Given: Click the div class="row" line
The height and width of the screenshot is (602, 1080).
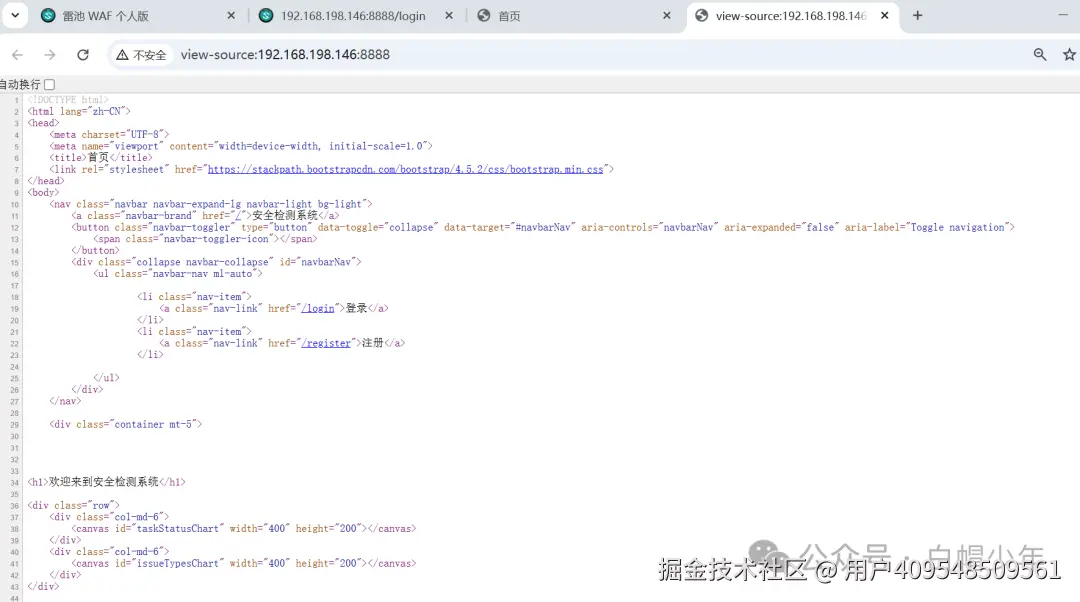Looking at the screenshot, I should tap(73, 506).
